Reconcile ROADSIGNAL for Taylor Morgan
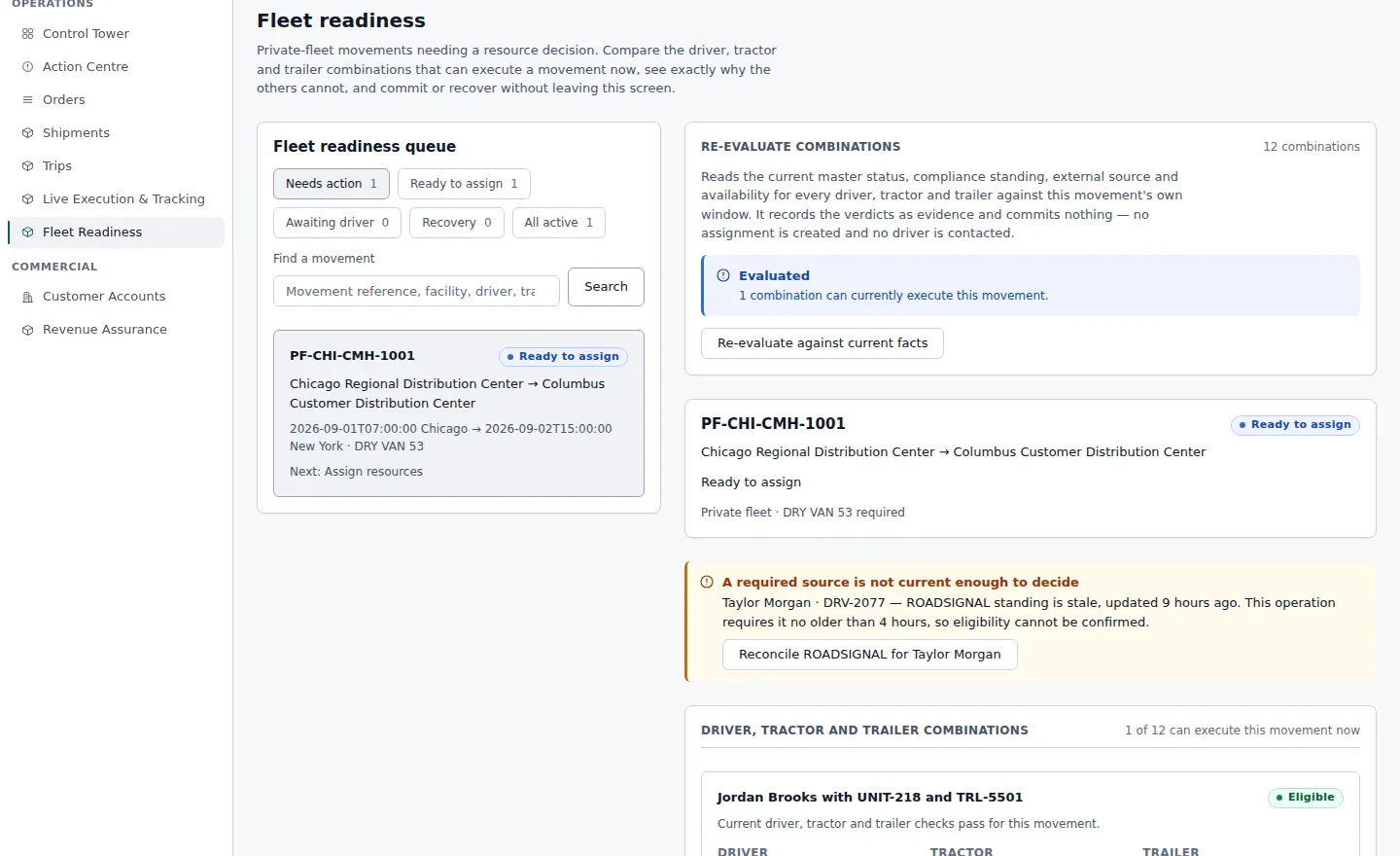The width and height of the screenshot is (1400, 856). pos(870,655)
